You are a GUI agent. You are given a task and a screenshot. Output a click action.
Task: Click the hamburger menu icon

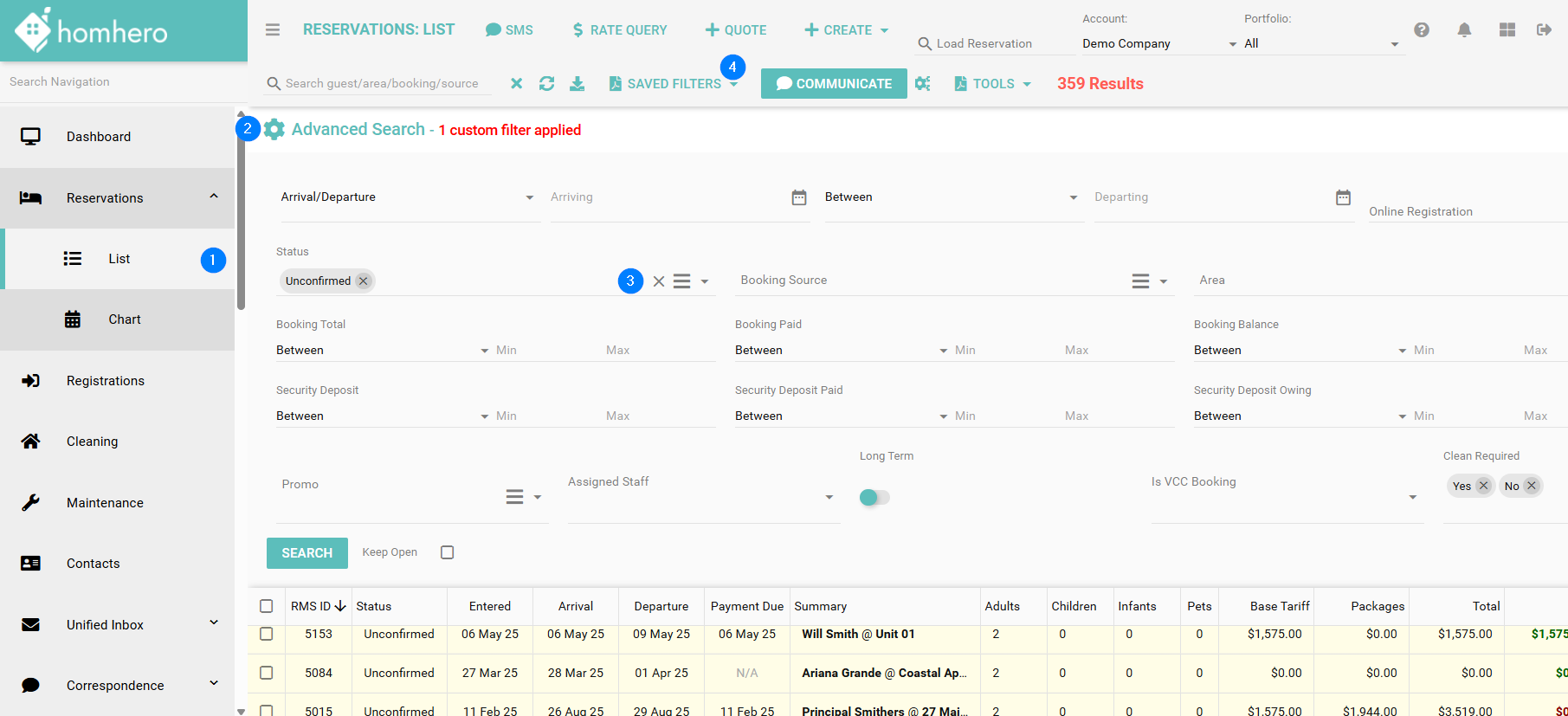coord(273,30)
